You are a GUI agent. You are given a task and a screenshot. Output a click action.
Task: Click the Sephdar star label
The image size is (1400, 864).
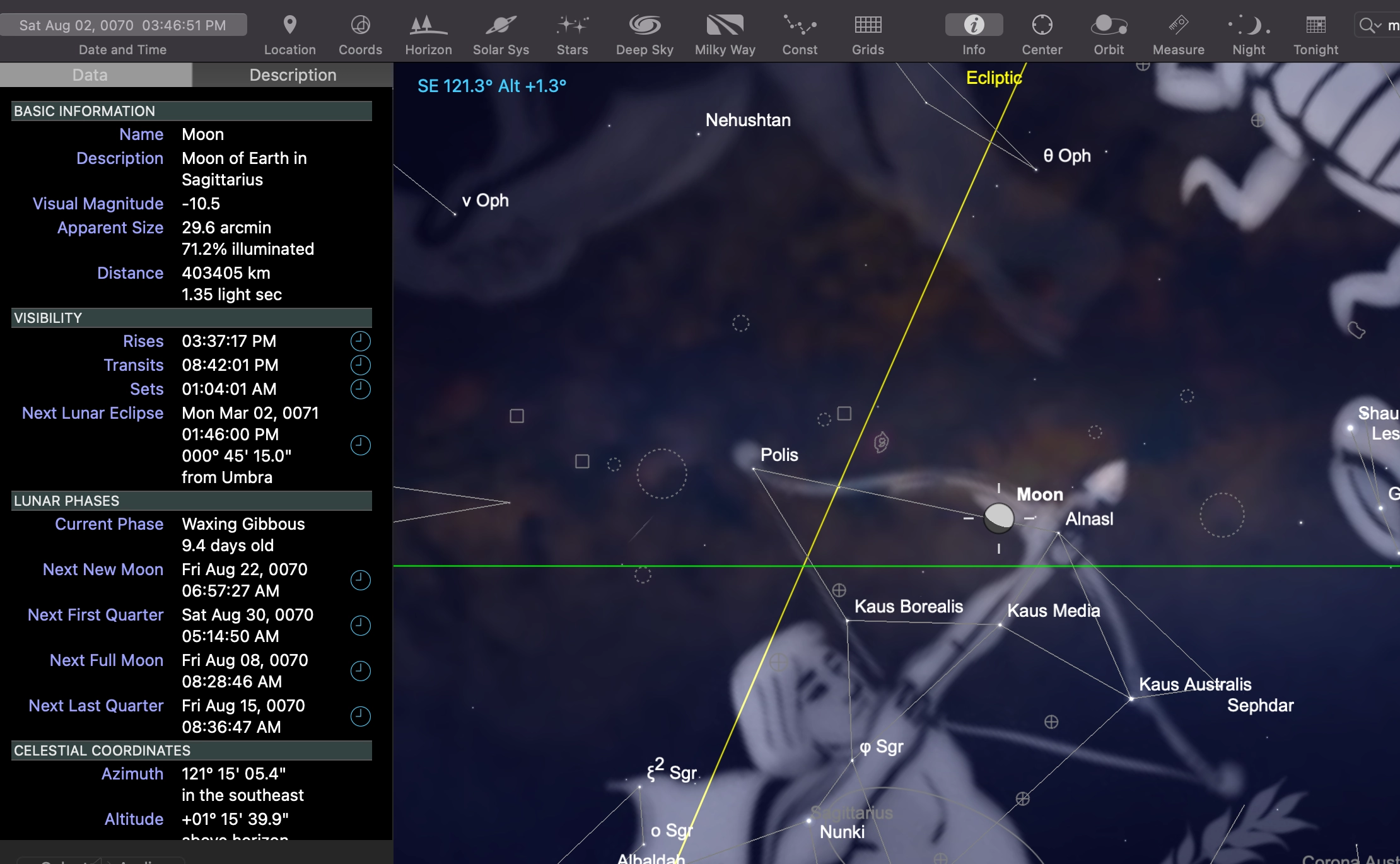click(x=1260, y=705)
